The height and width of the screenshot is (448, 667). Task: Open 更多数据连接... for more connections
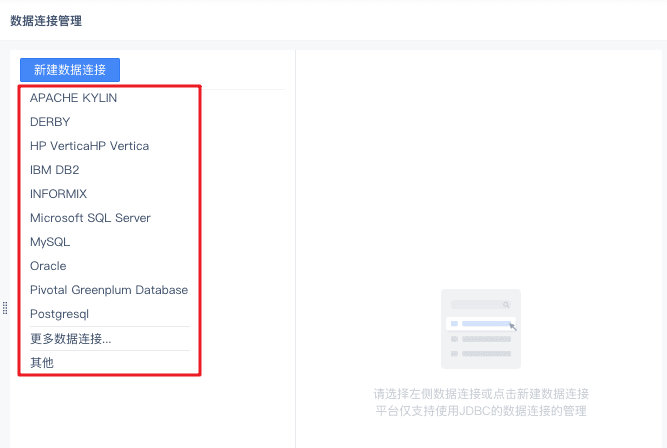pos(71,339)
